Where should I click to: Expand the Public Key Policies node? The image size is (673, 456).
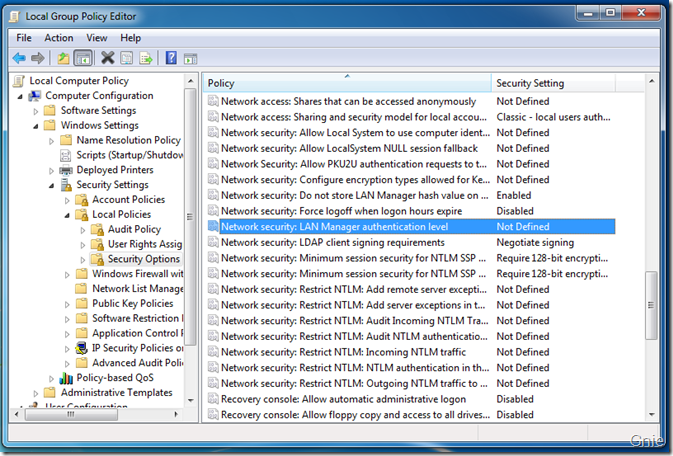(67, 304)
